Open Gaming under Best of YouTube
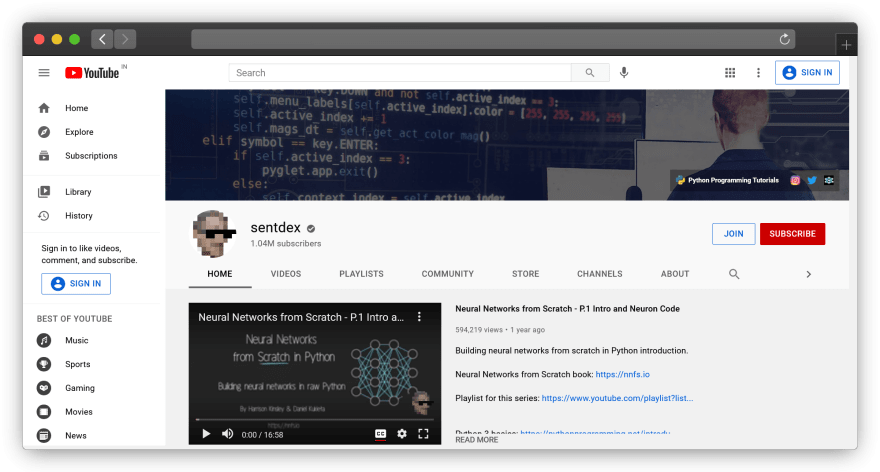 point(80,388)
